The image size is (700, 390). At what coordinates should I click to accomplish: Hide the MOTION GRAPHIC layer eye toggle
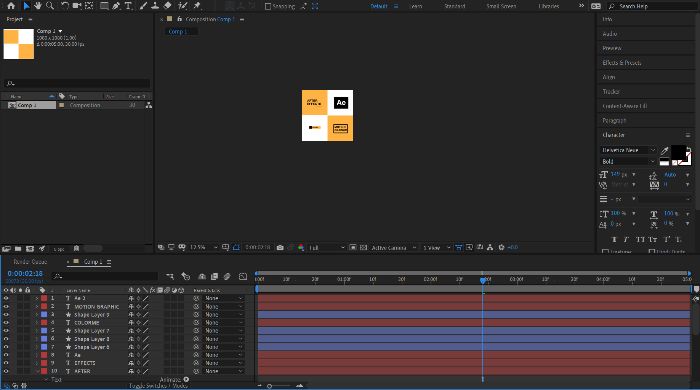6,307
